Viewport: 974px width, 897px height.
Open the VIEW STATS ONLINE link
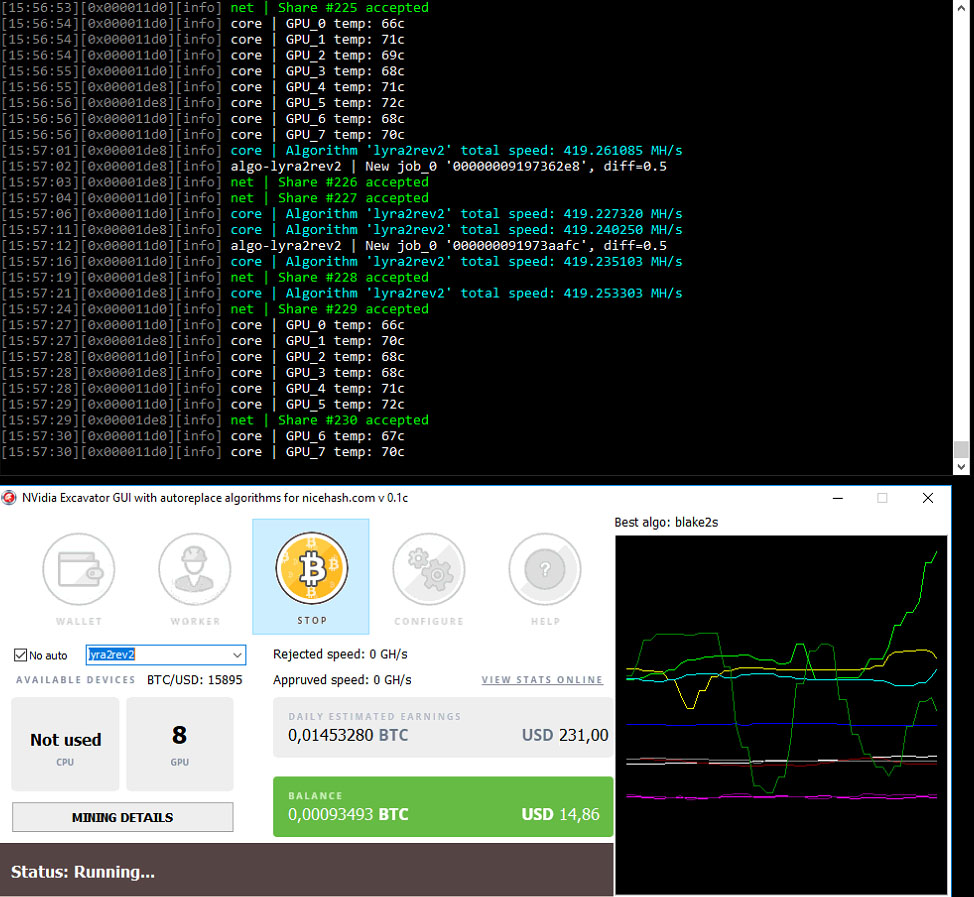pyautogui.click(x=542, y=680)
